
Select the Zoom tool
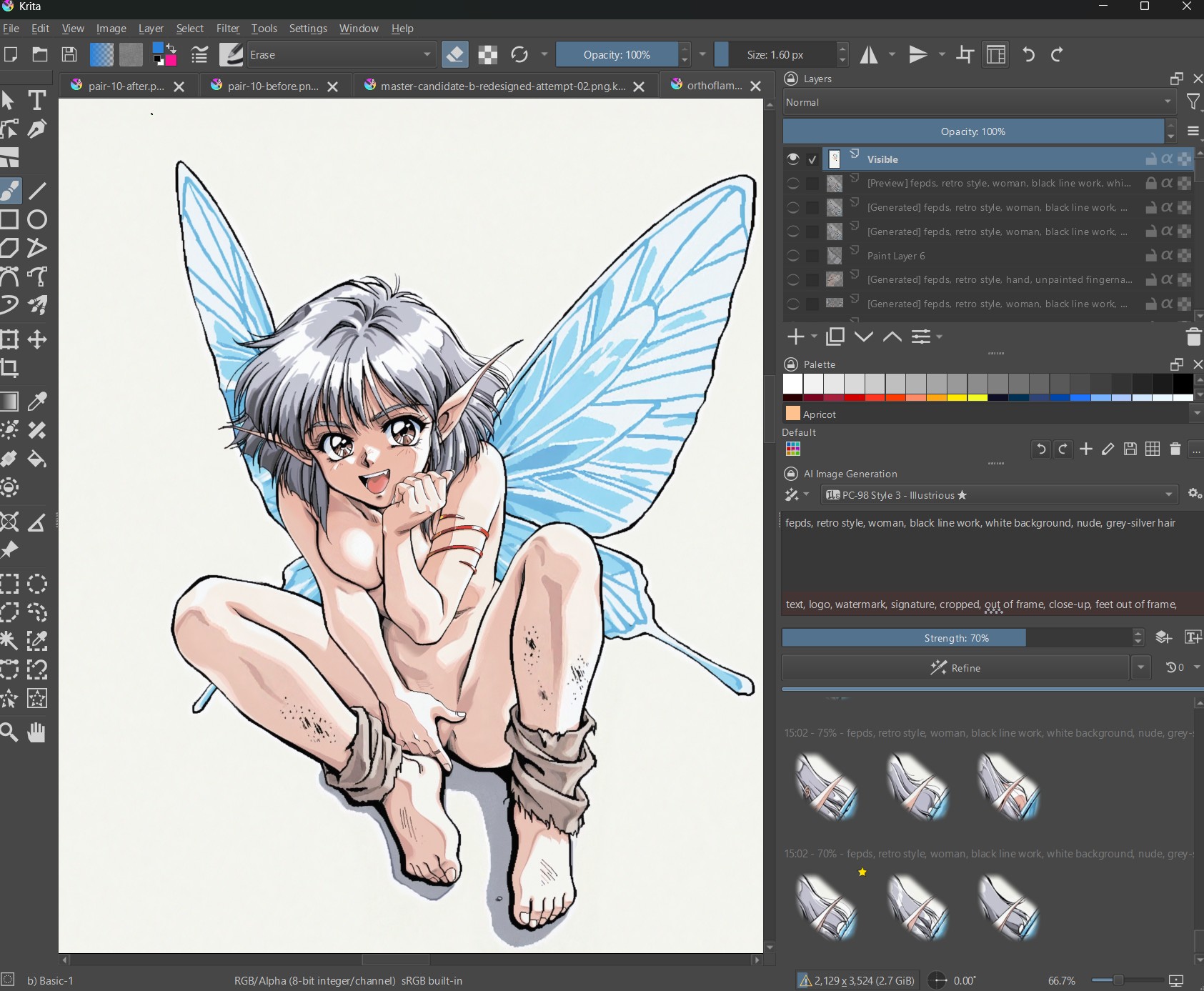click(10, 732)
